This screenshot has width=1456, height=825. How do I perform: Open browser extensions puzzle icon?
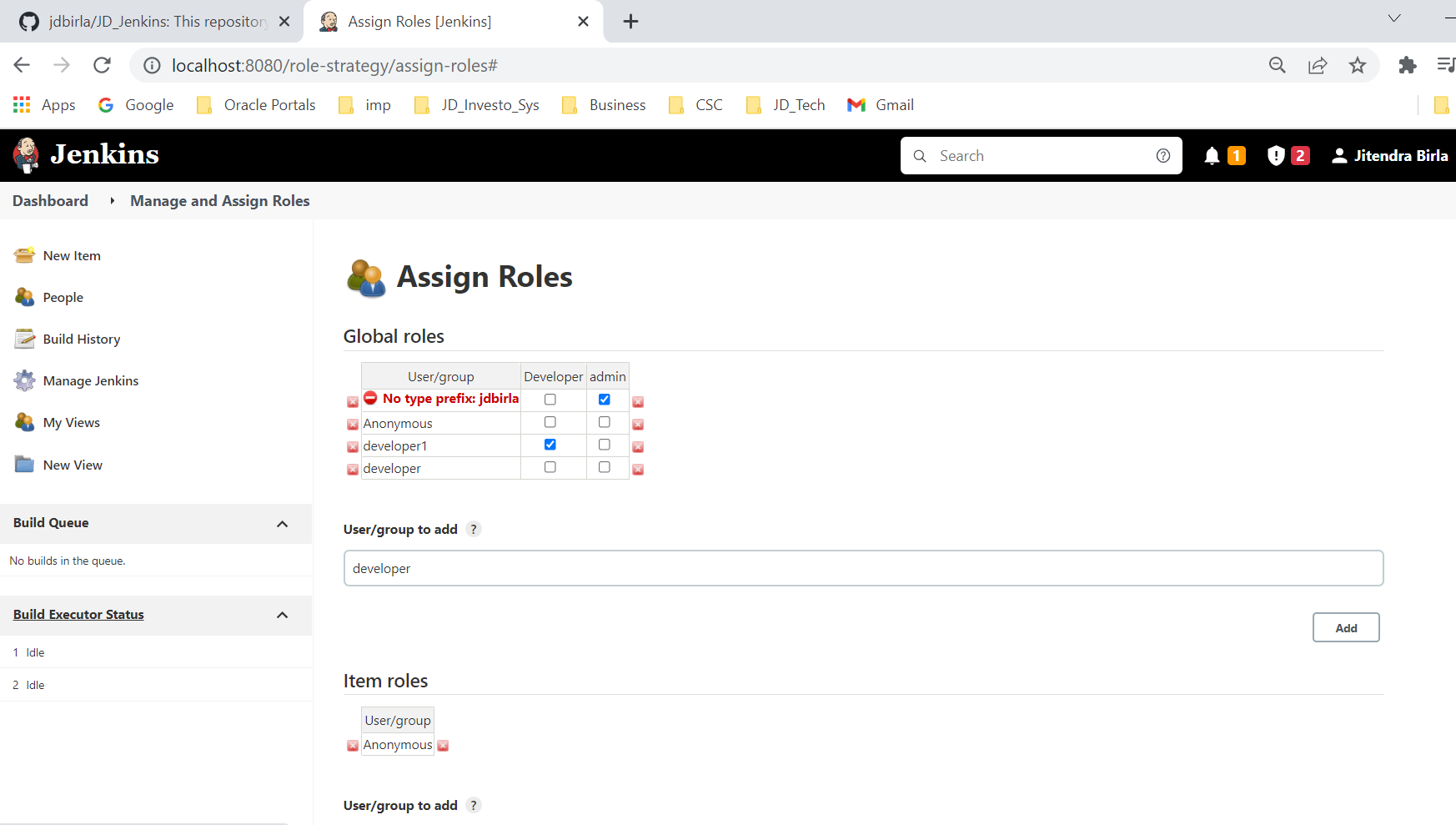click(1408, 65)
